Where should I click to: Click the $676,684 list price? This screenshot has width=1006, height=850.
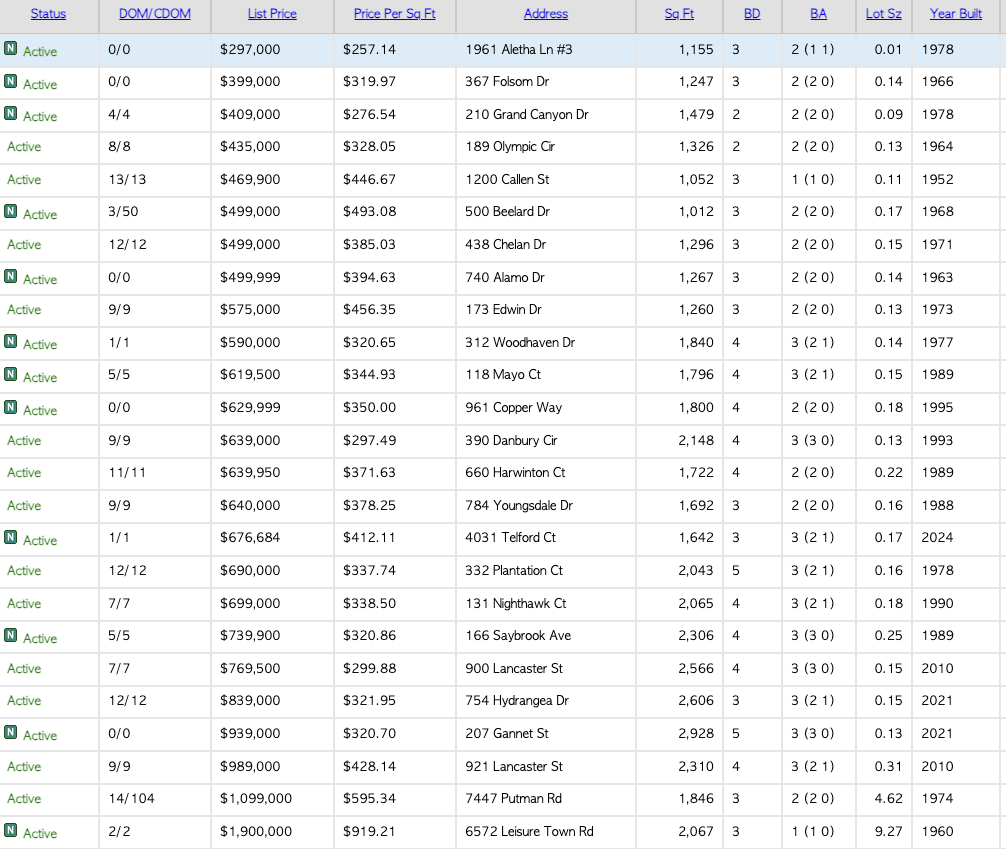tap(250, 537)
